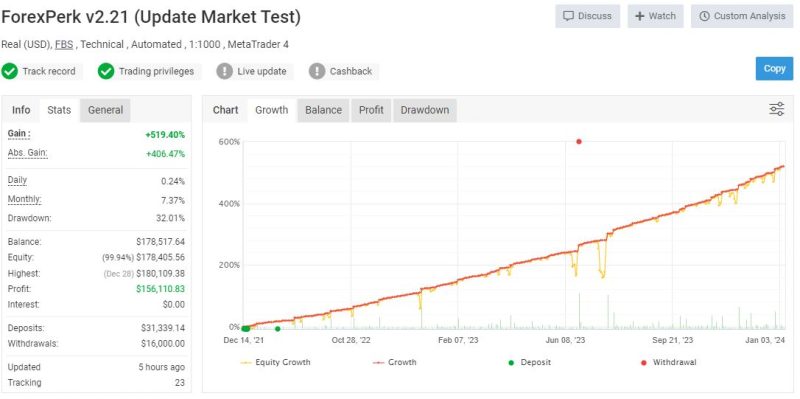Click the Live update exclamation icon
The image size is (800, 399).
pyautogui.click(x=224, y=71)
